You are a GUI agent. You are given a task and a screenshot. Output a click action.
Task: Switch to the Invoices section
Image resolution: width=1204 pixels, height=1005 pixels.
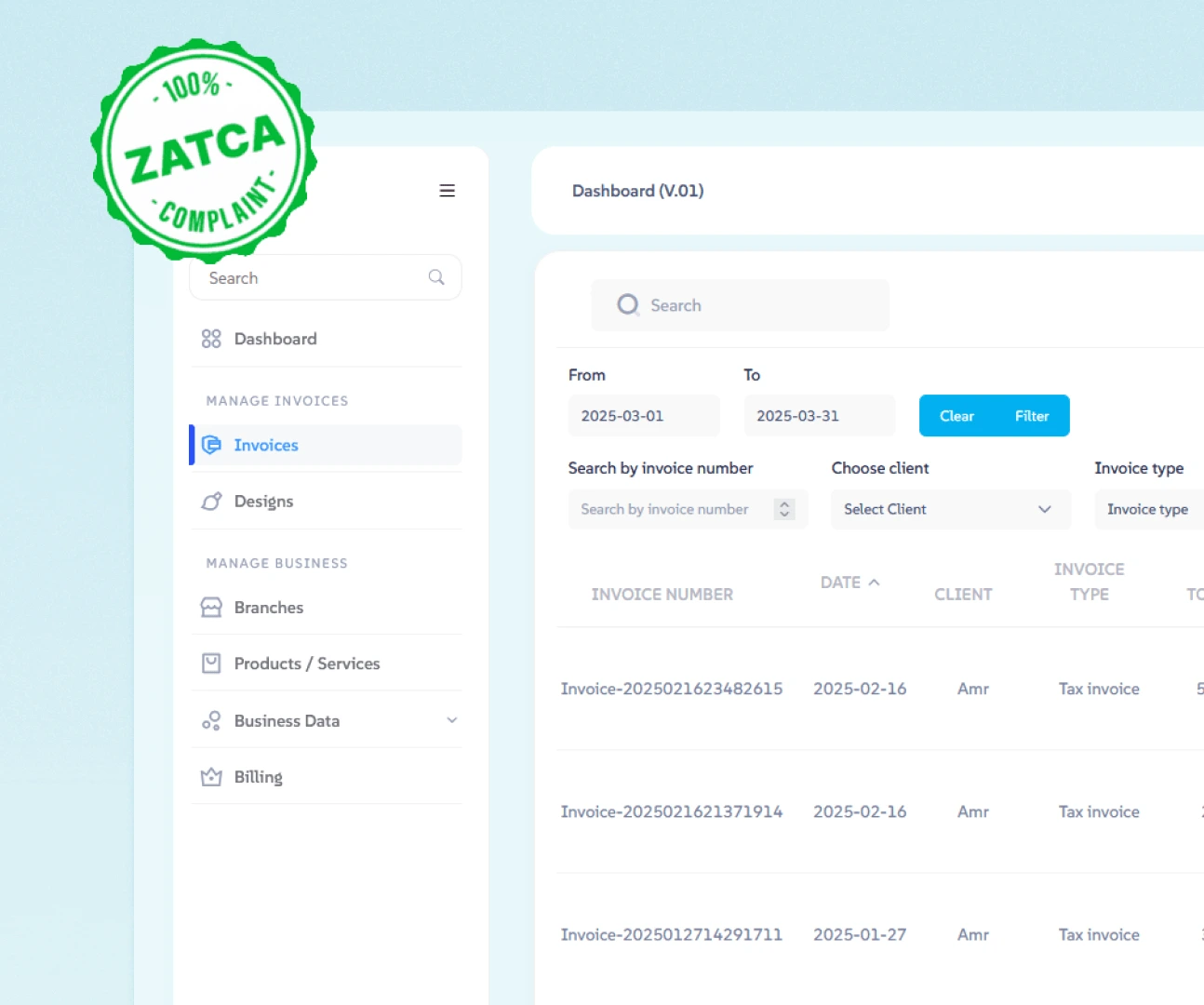coord(266,445)
